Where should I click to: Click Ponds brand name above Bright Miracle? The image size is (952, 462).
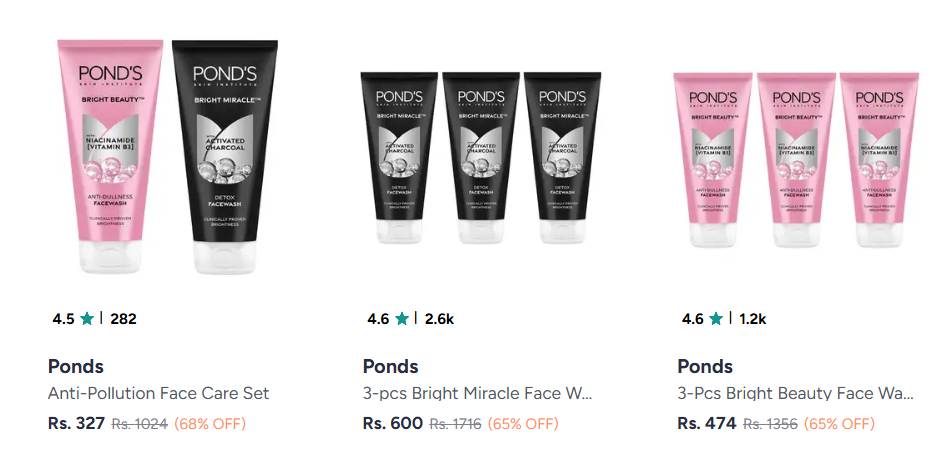coord(390,367)
